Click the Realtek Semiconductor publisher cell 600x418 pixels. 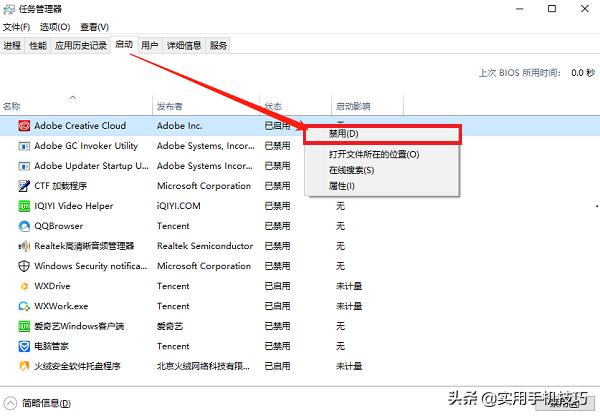point(205,246)
